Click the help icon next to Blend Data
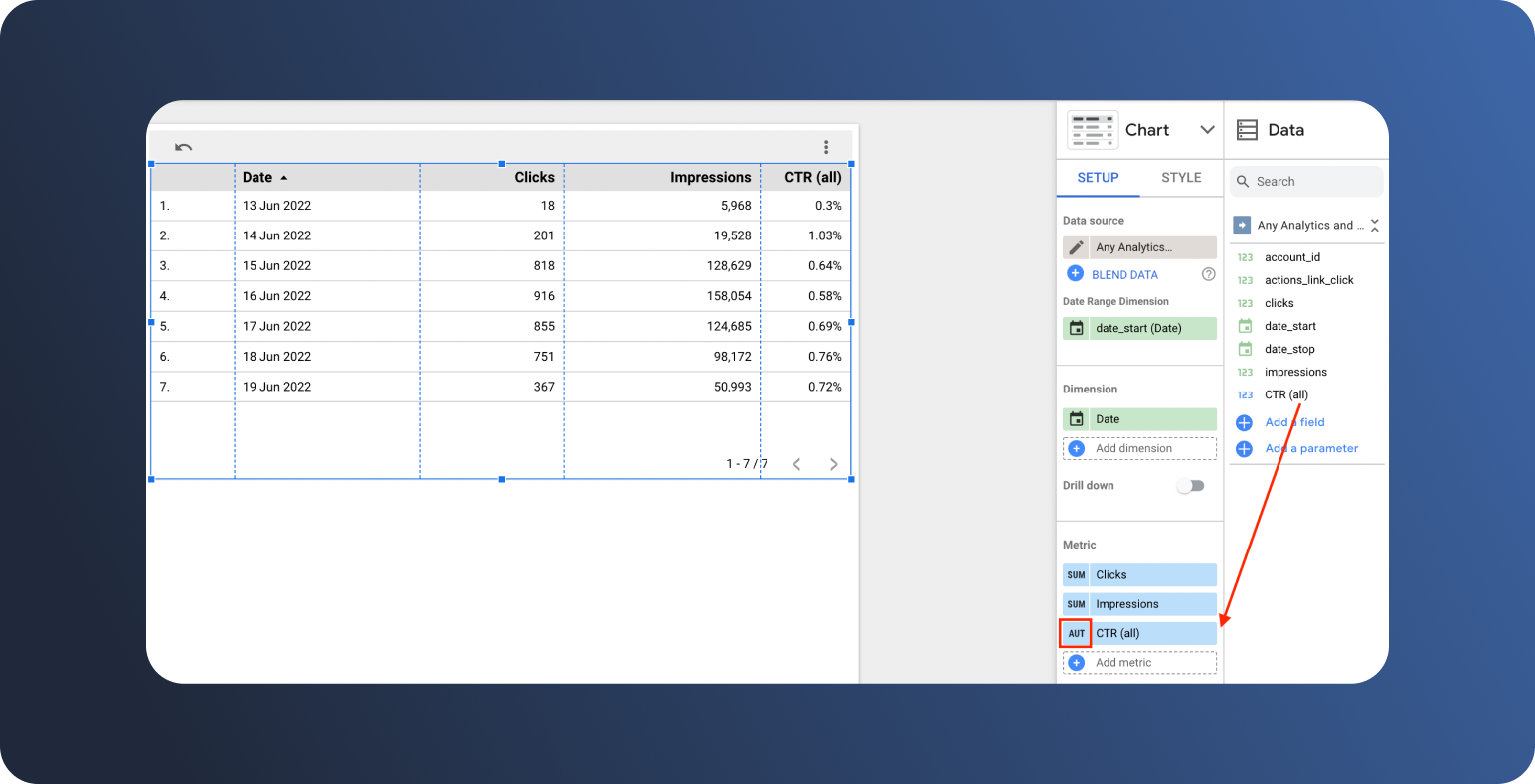The height and width of the screenshot is (784, 1535). (1208, 274)
